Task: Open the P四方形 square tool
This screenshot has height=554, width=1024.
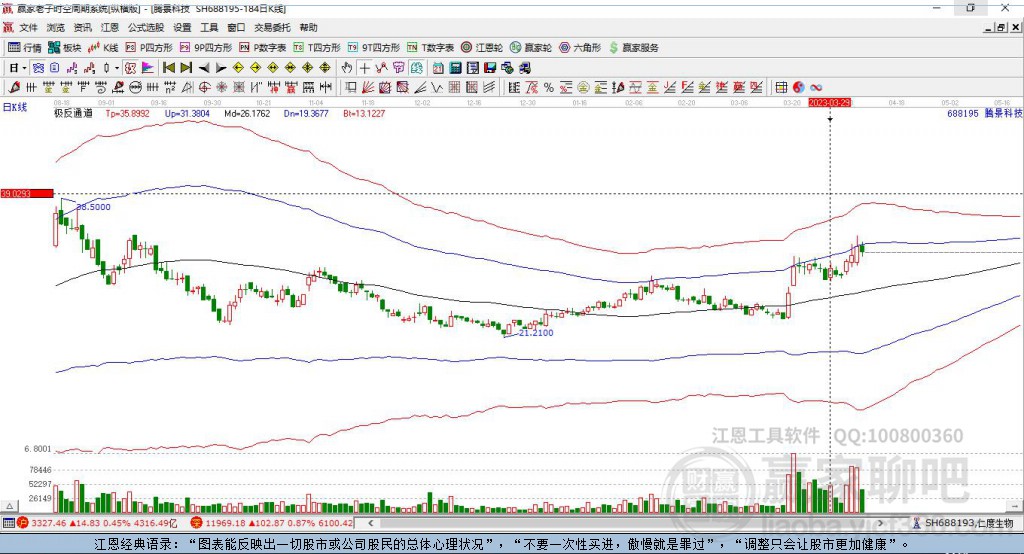Action: click(149, 48)
